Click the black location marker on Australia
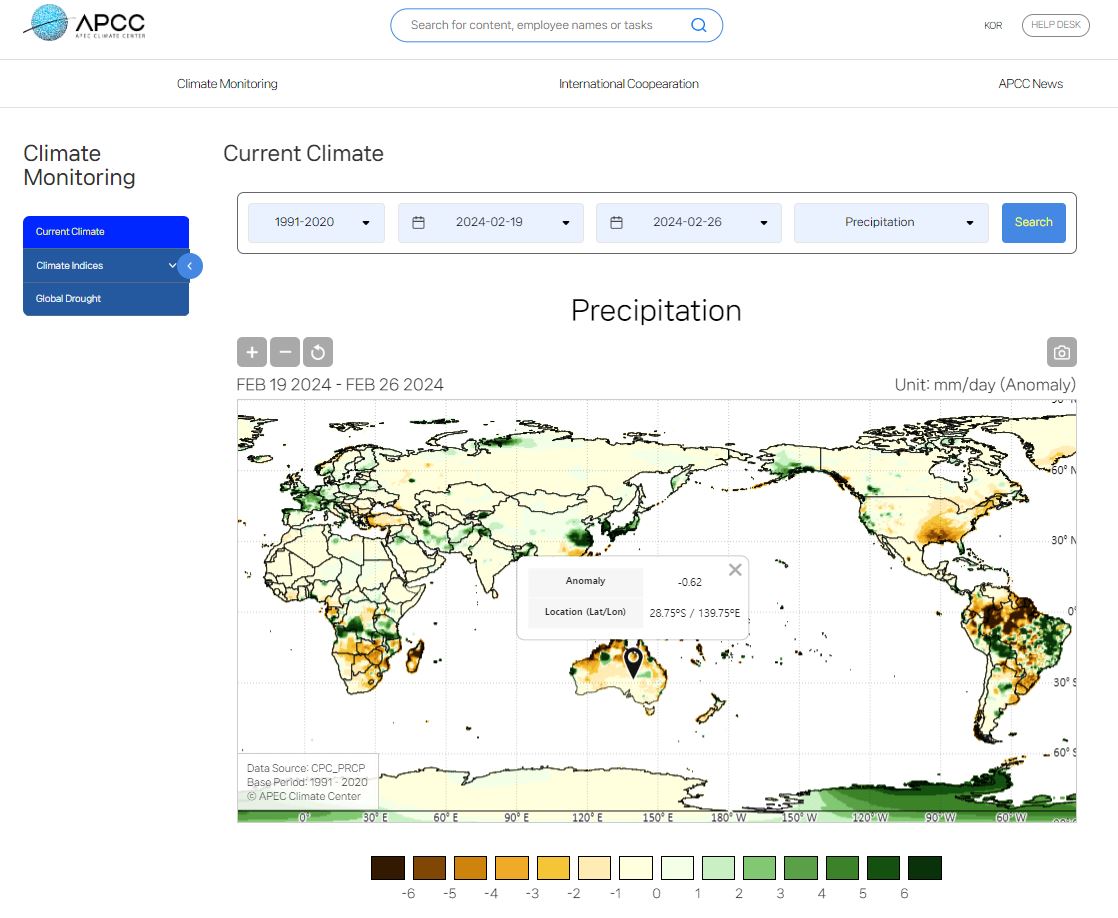This screenshot has height=918, width=1118. [x=633, y=661]
